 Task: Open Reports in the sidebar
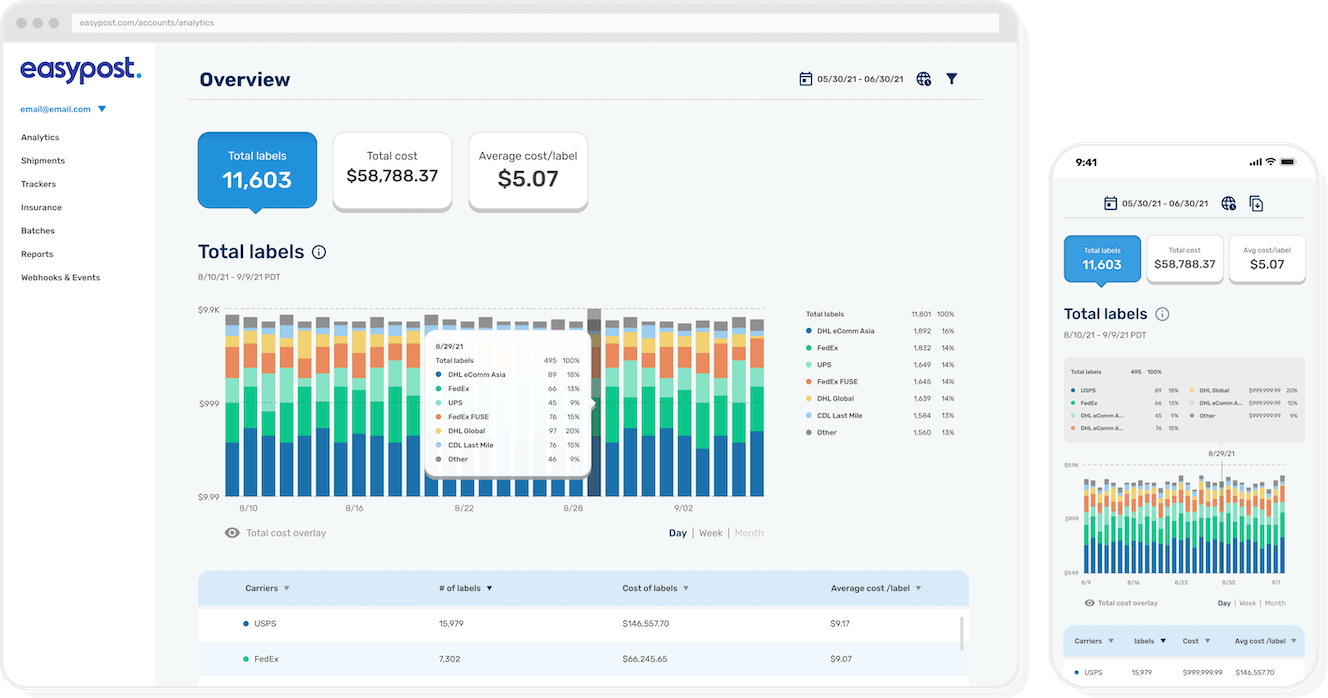pyautogui.click(x=37, y=254)
